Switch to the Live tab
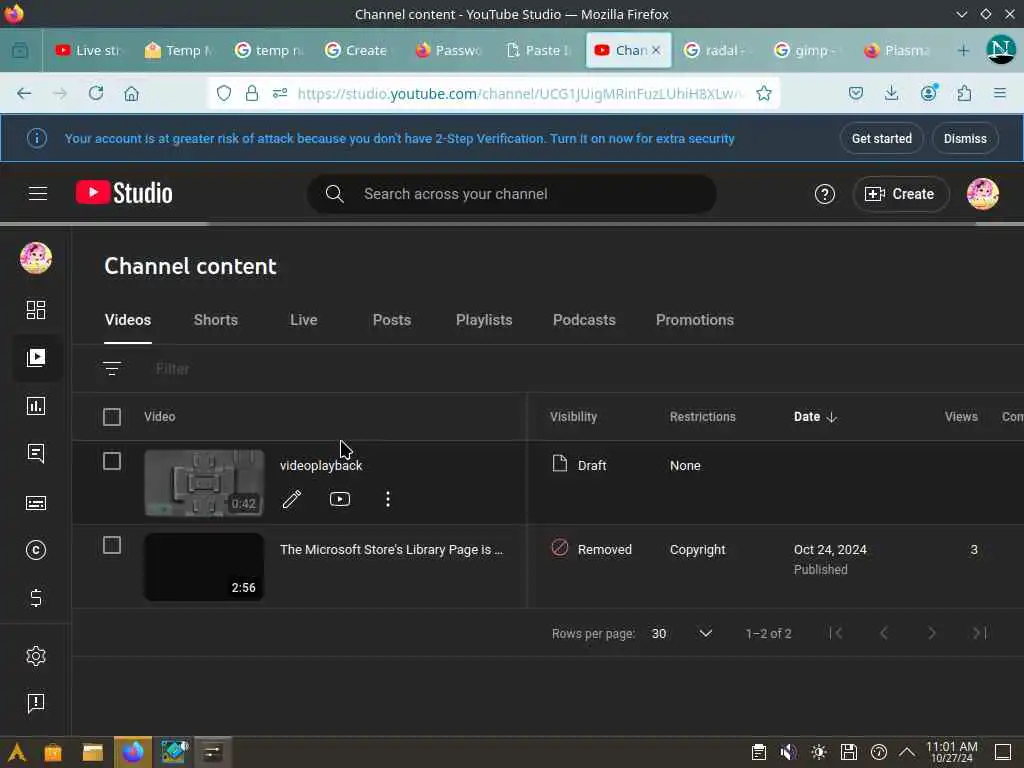The image size is (1024, 768). tap(304, 320)
